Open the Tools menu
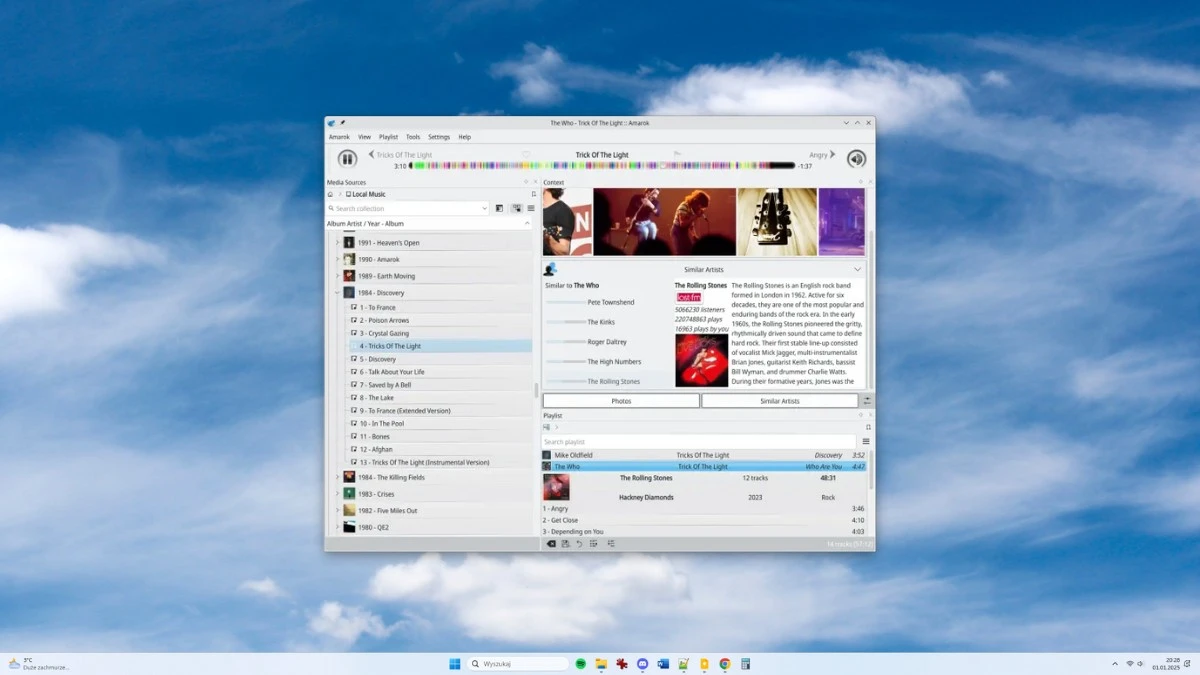 (413, 137)
